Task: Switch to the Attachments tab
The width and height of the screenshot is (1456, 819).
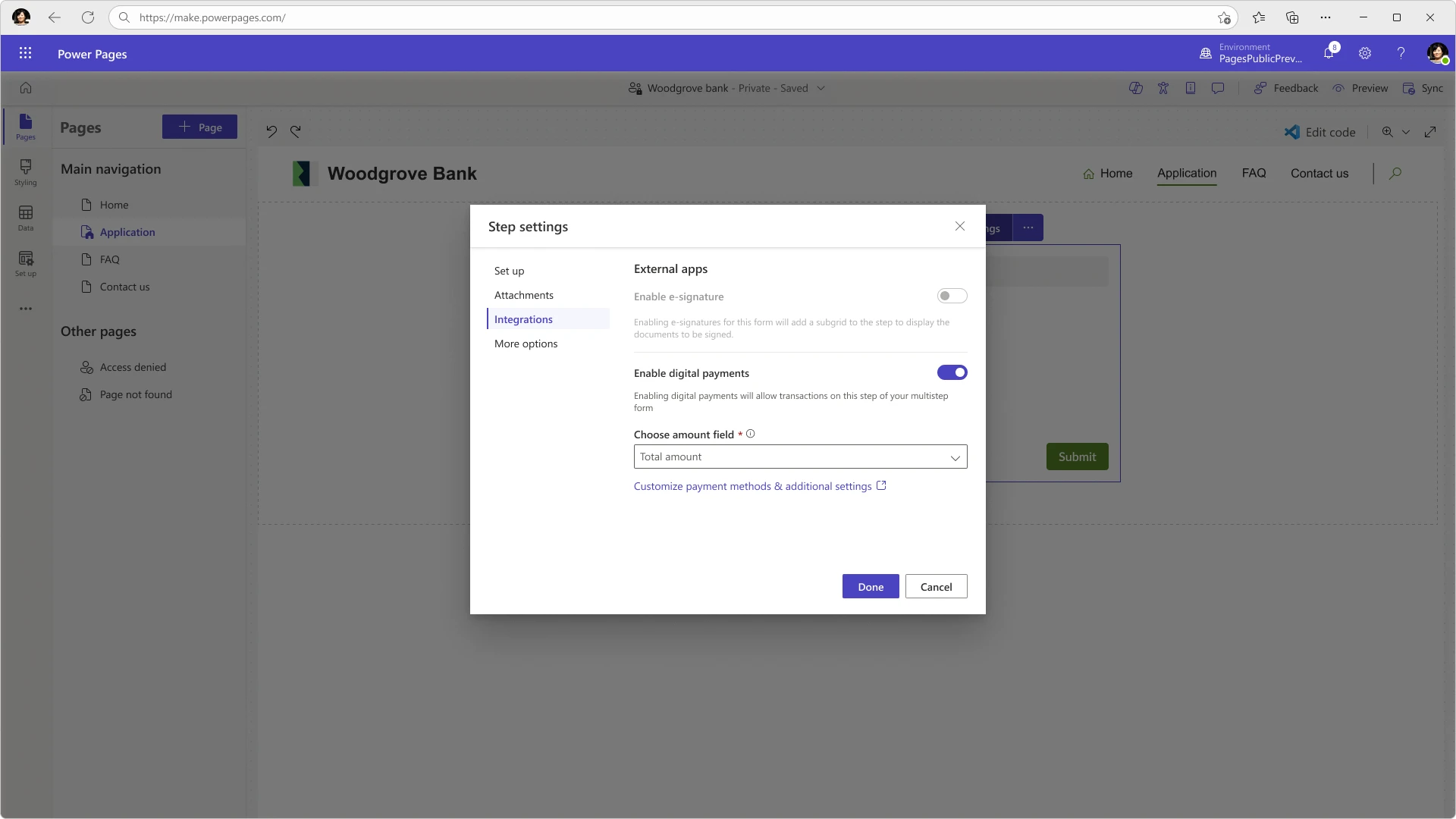Action: pos(524,295)
